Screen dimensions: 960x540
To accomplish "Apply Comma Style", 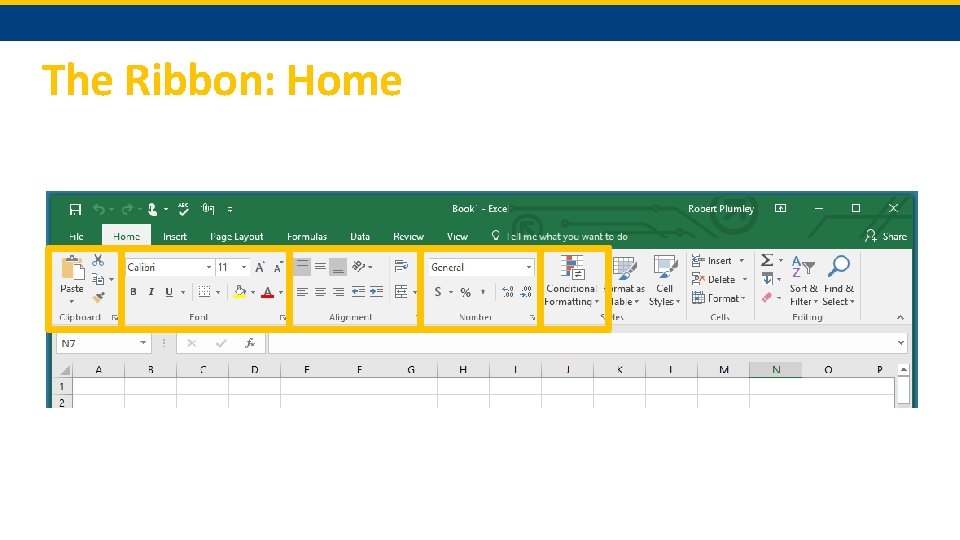I will click(483, 293).
